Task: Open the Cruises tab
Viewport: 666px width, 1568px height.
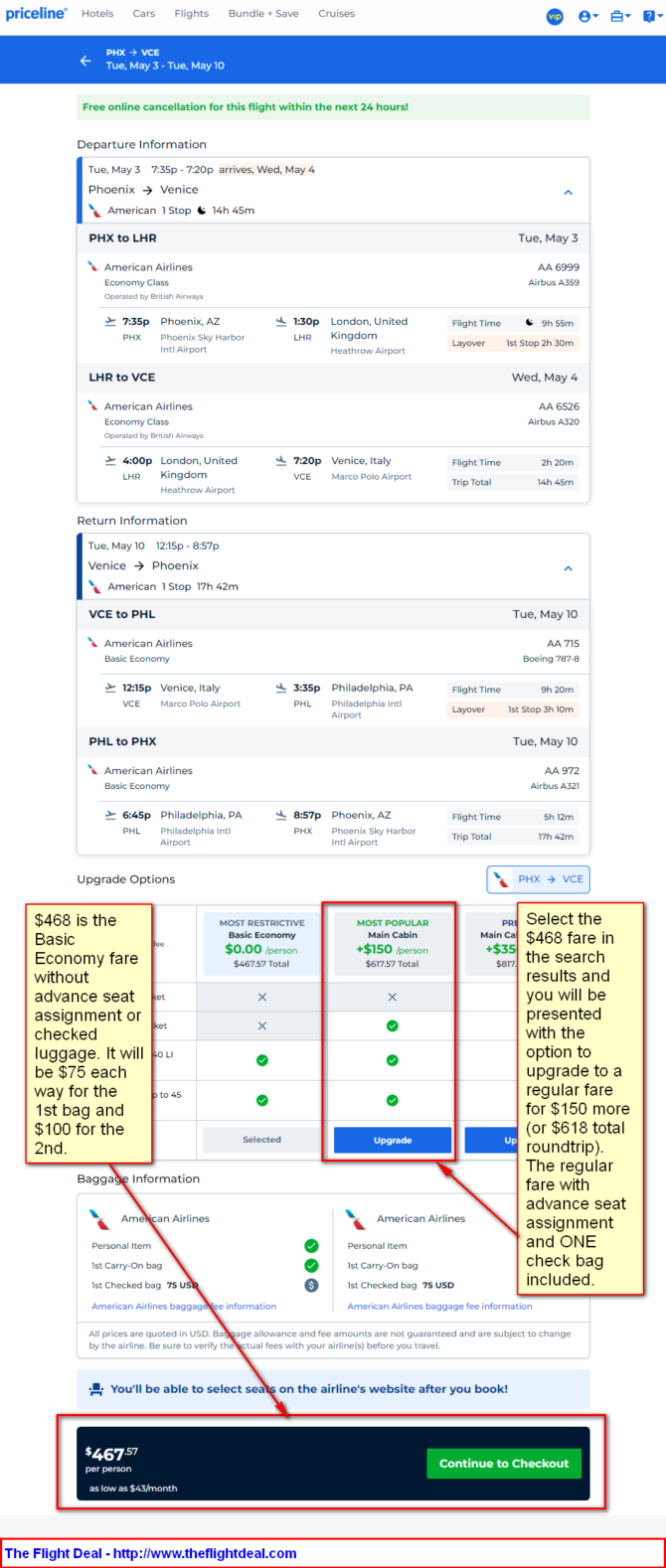Action: 336,14
